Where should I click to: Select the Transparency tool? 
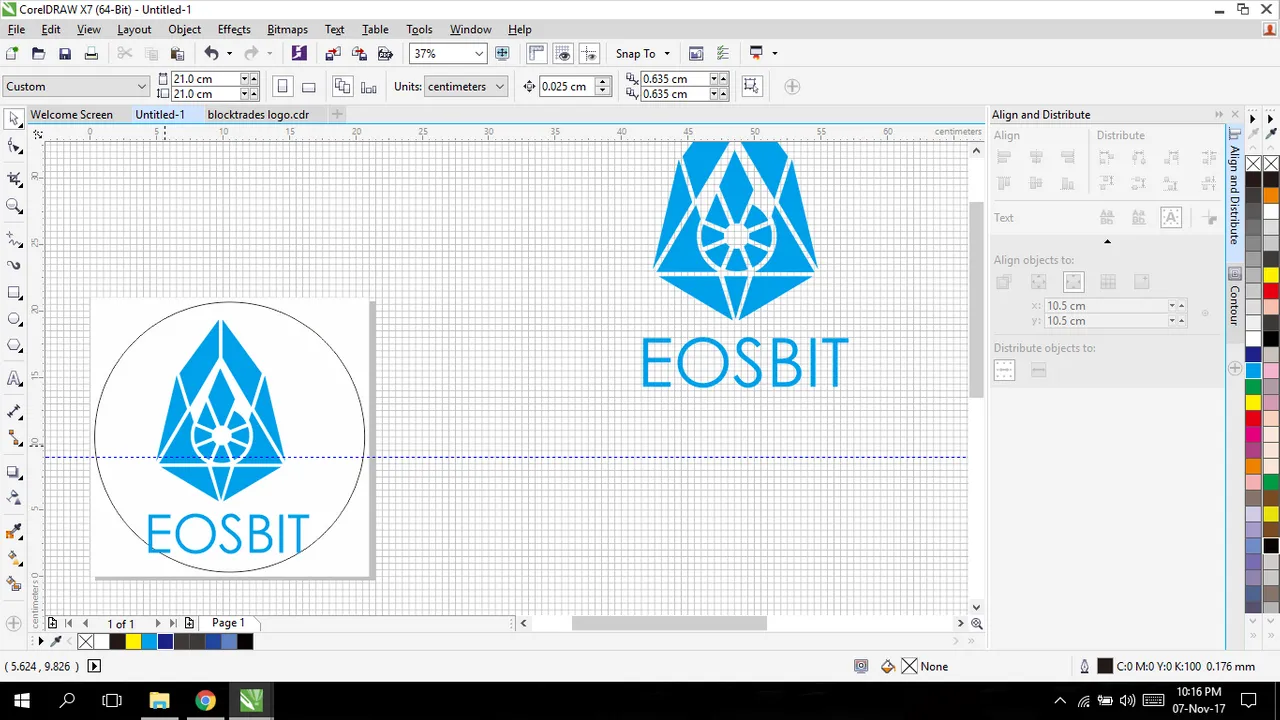[x=14, y=498]
